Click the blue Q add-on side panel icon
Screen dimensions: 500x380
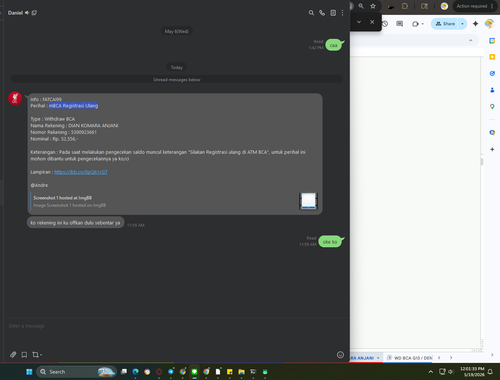[492, 132]
